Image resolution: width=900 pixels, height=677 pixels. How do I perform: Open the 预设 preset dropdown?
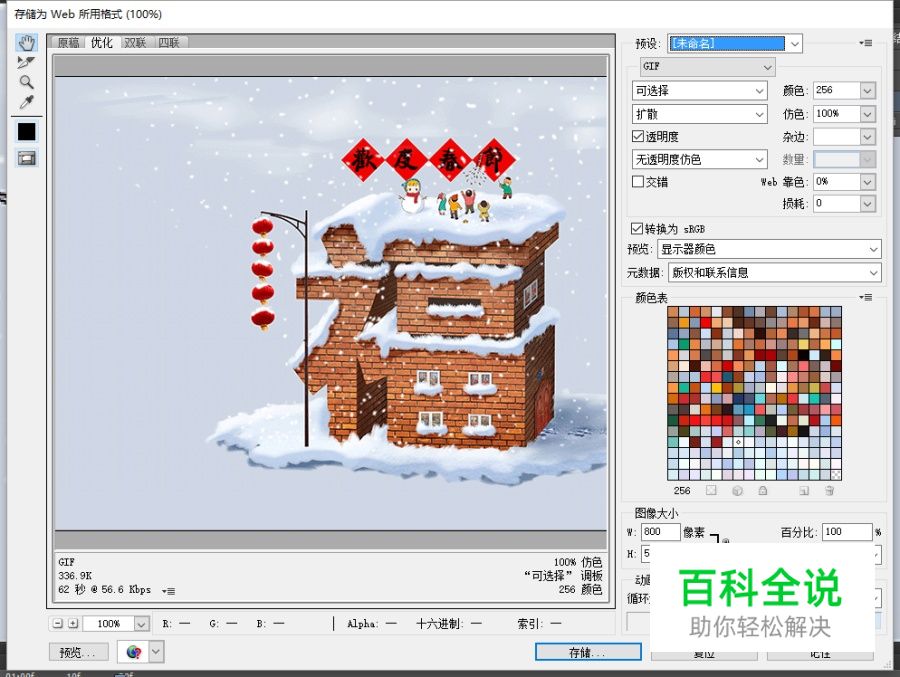(x=795, y=43)
